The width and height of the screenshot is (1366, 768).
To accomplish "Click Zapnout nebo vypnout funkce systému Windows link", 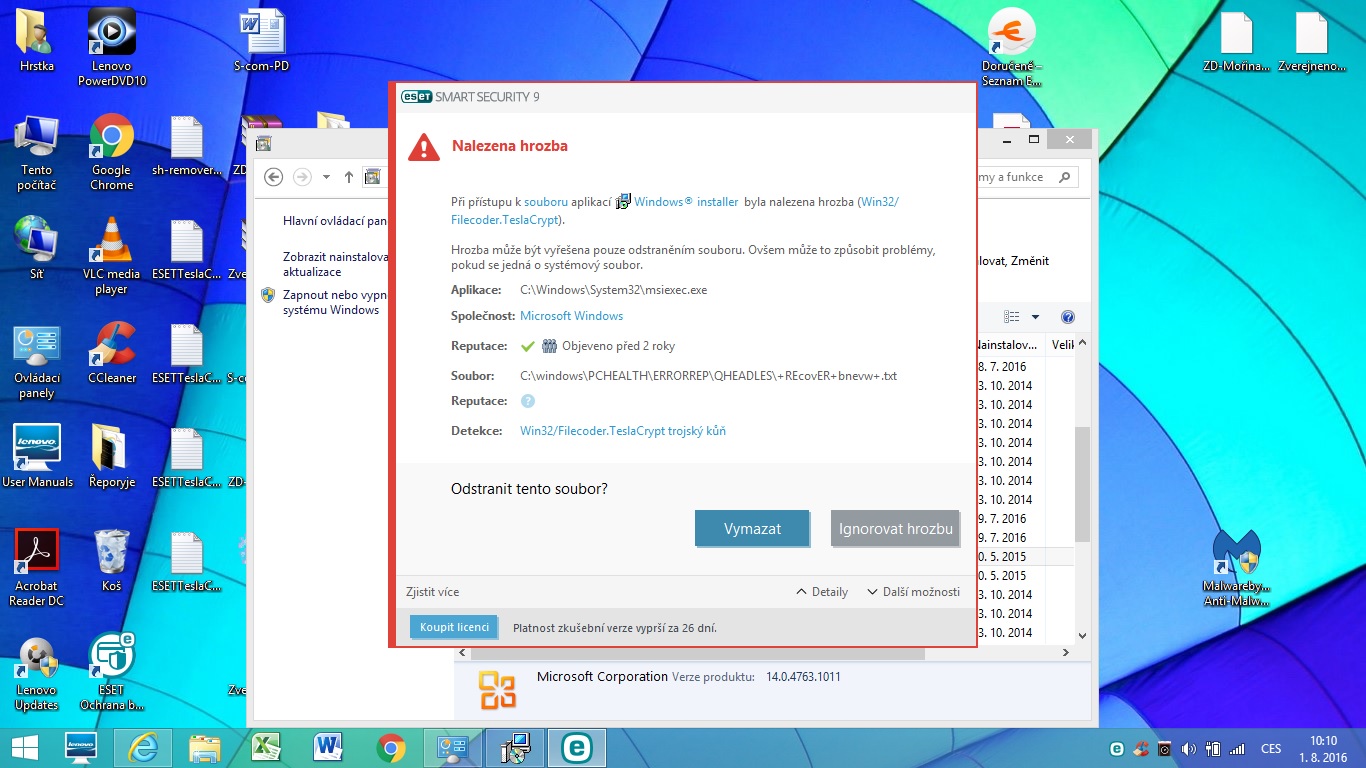I will [335, 303].
